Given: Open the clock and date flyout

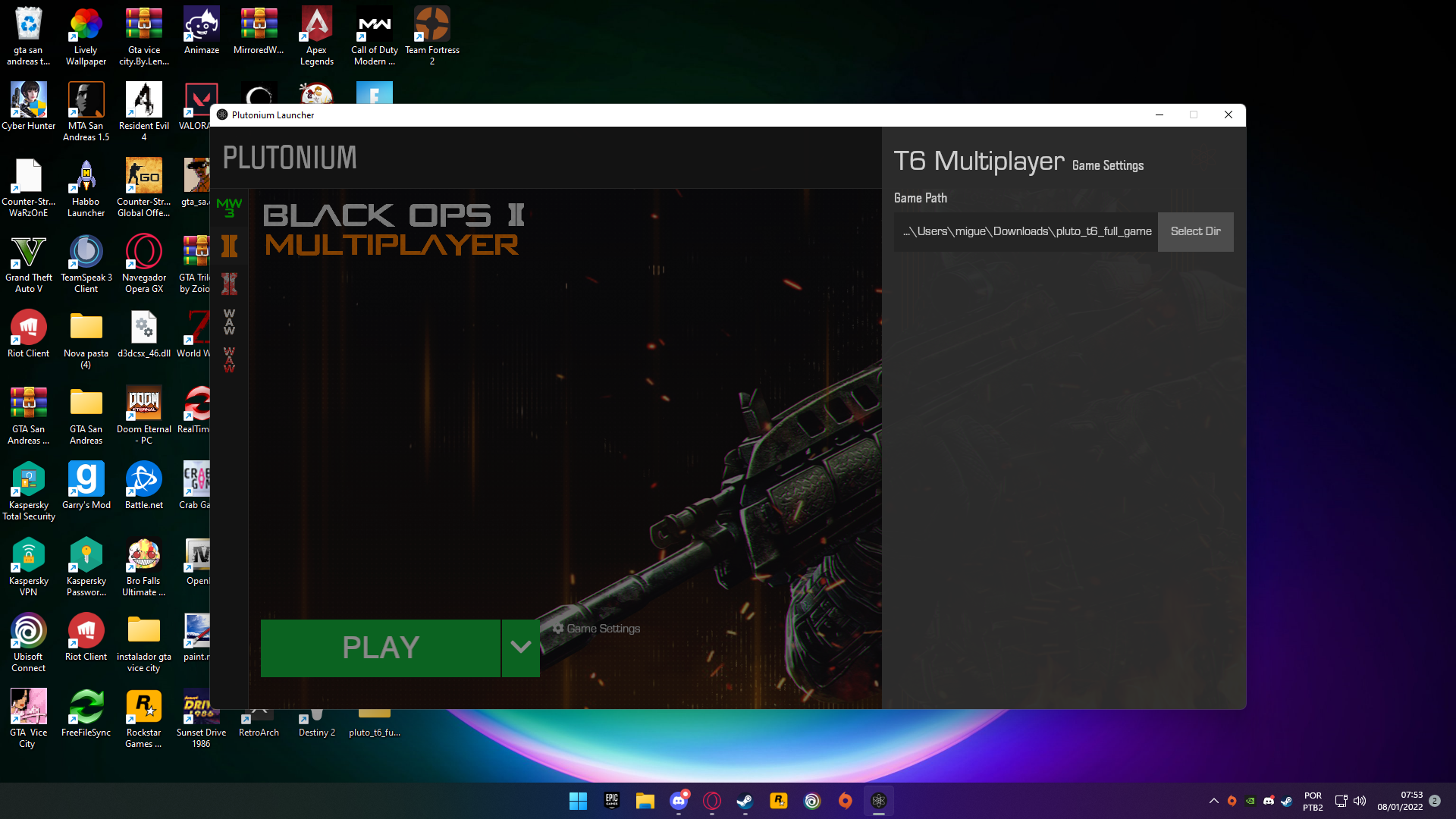Looking at the screenshot, I should pos(1400,801).
